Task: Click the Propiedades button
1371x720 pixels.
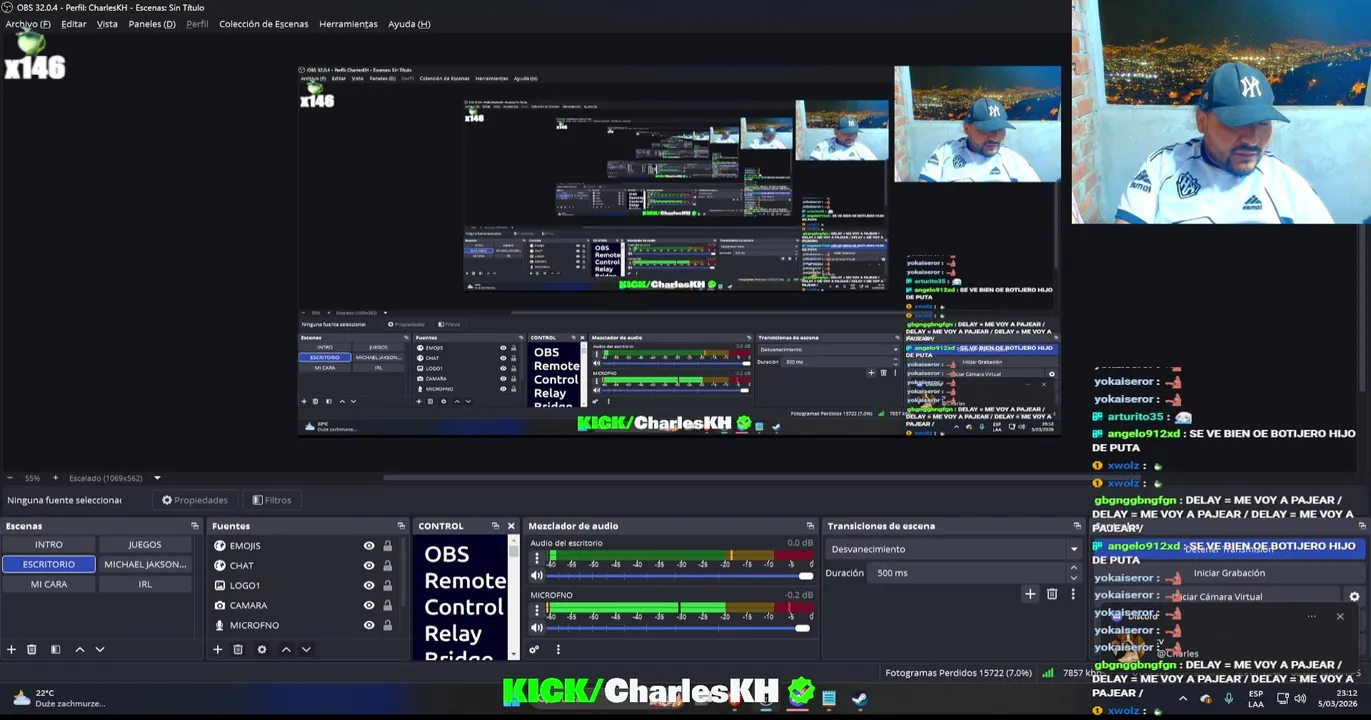Action: (195, 500)
